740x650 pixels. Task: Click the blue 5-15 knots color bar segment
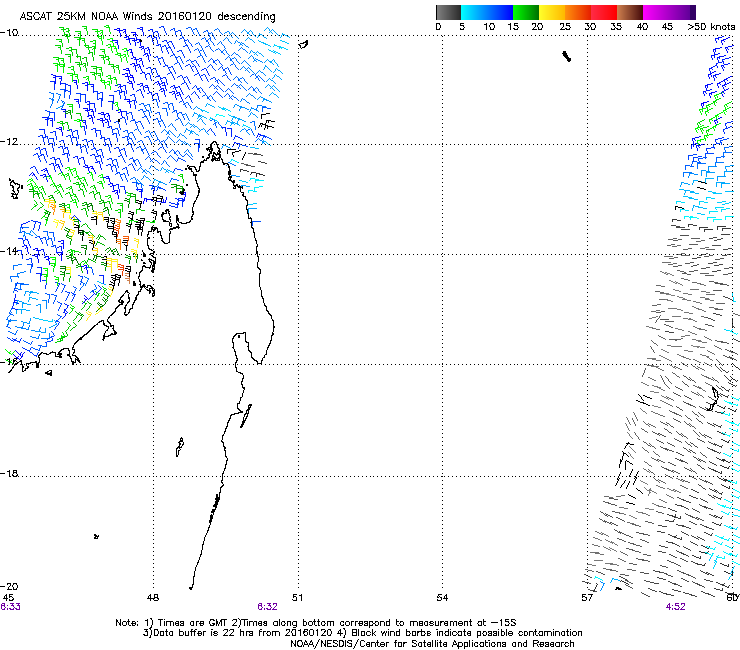[487, 12]
